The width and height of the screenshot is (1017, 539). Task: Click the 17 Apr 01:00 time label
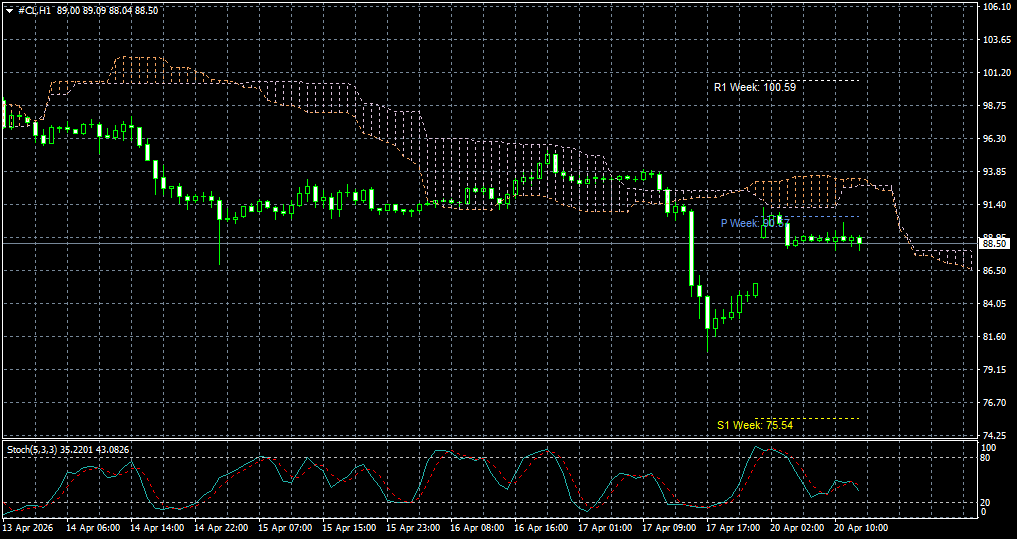coord(606,529)
